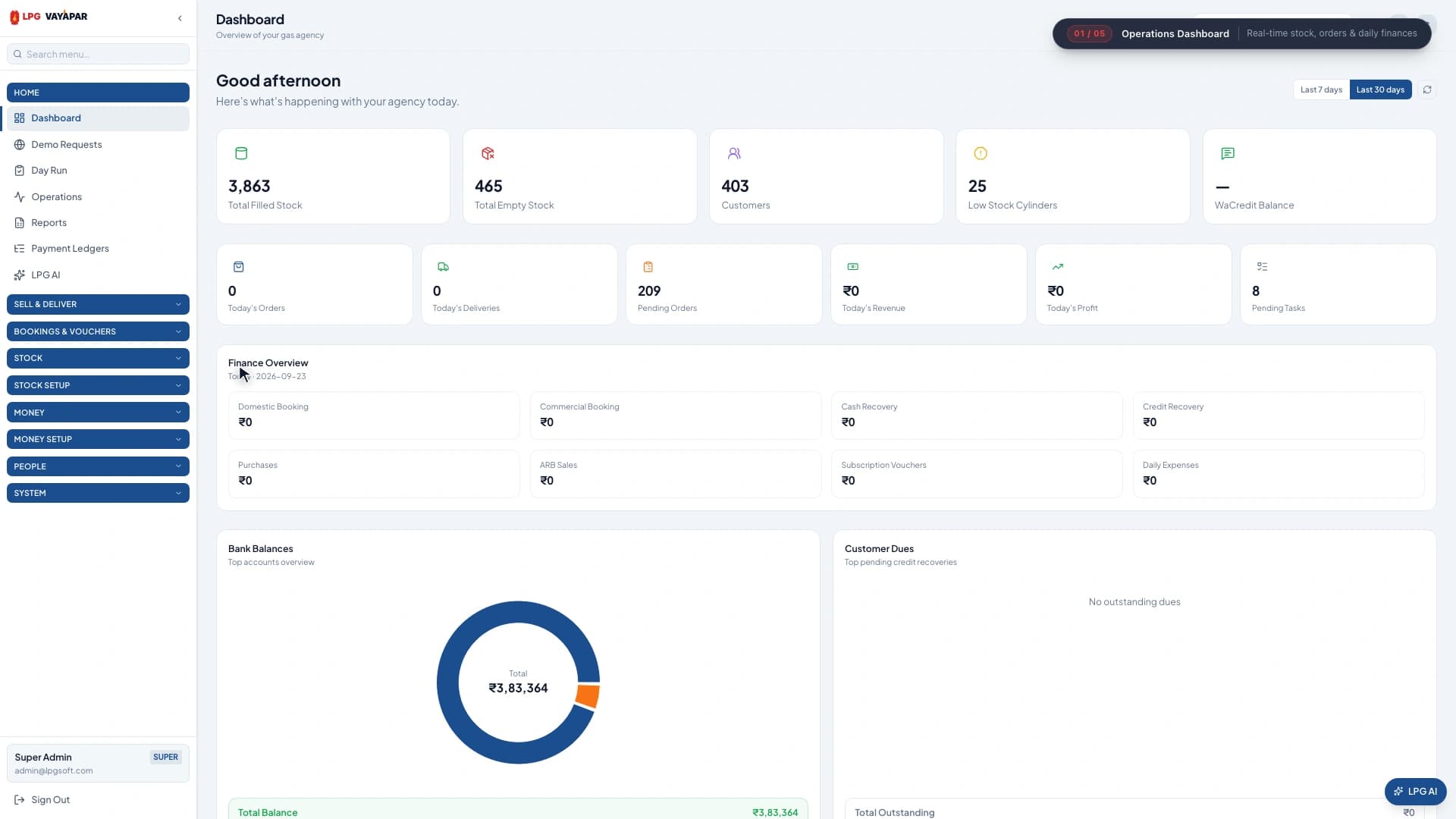Click the refresh icon beside the date range
Image resolution: width=1456 pixels, height=819 pixels.
pyautogui.click(x=1427, y=89)
